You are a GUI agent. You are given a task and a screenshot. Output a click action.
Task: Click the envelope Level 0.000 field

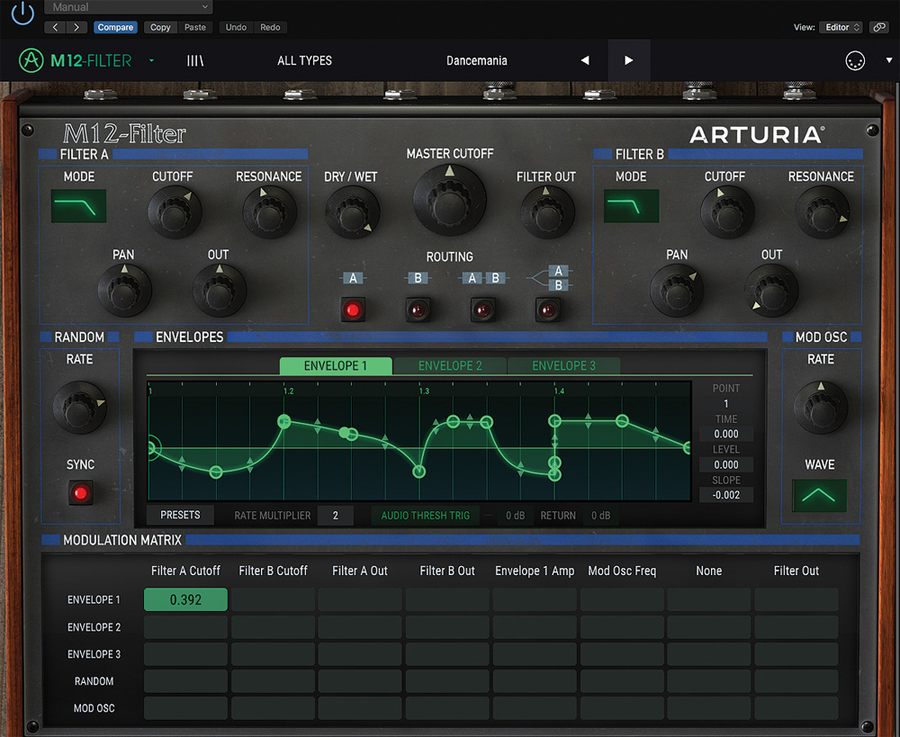point(726,464)
